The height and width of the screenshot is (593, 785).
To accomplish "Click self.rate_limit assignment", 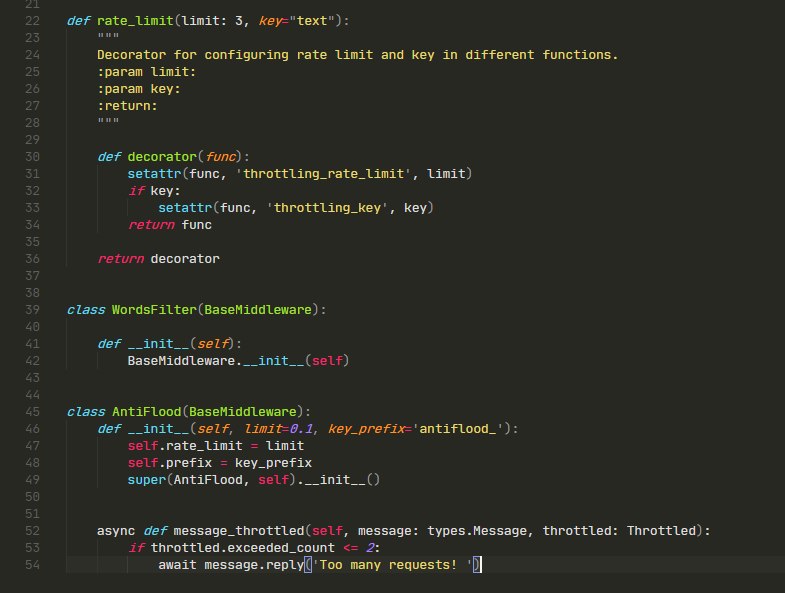I will click(216, 446).
